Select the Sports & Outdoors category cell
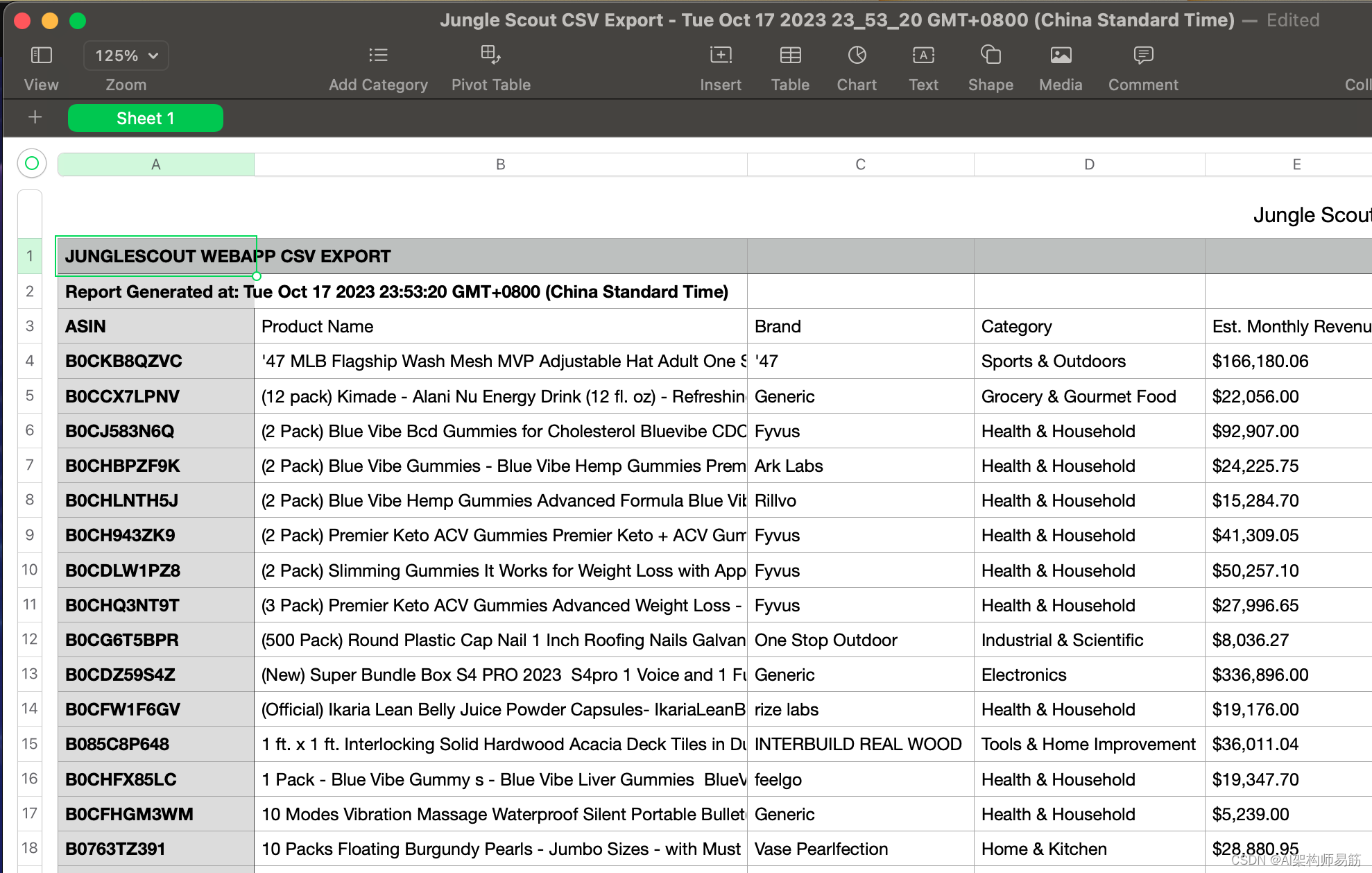Image resolution: width=1372 pixels, height=873 pixels. click(1090, 361)
